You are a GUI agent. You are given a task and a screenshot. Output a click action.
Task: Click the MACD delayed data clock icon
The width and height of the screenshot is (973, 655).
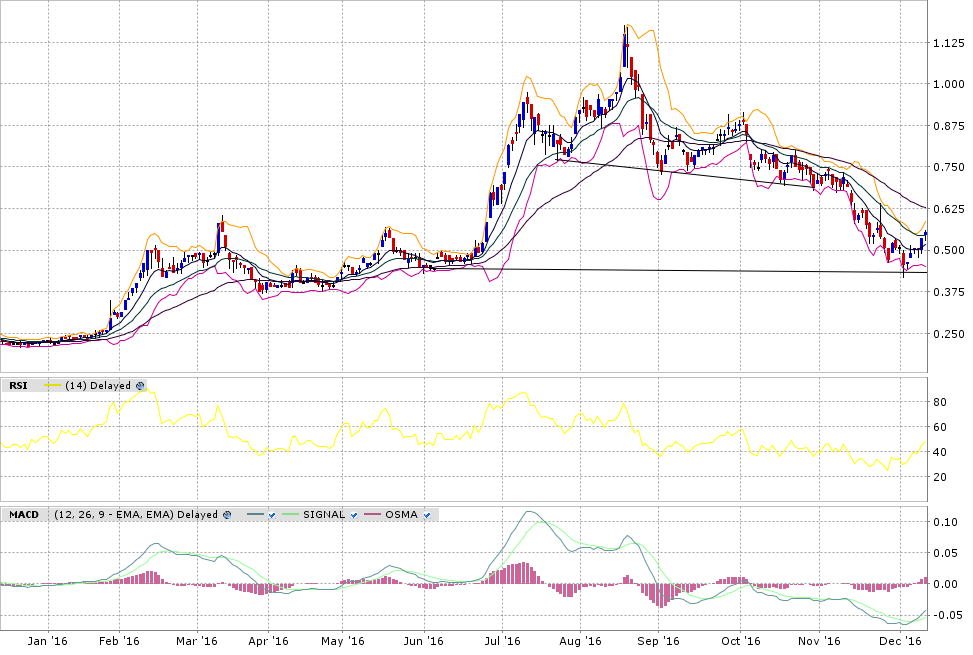point(227,515)
